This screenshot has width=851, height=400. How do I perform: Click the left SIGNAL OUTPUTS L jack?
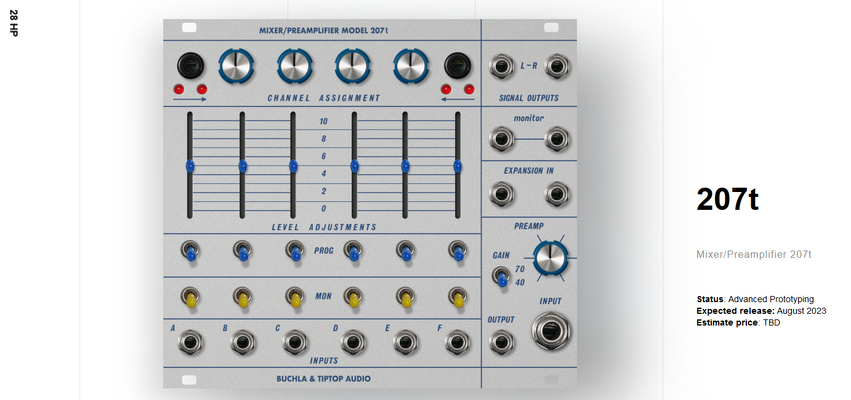[x=501, y=67]
